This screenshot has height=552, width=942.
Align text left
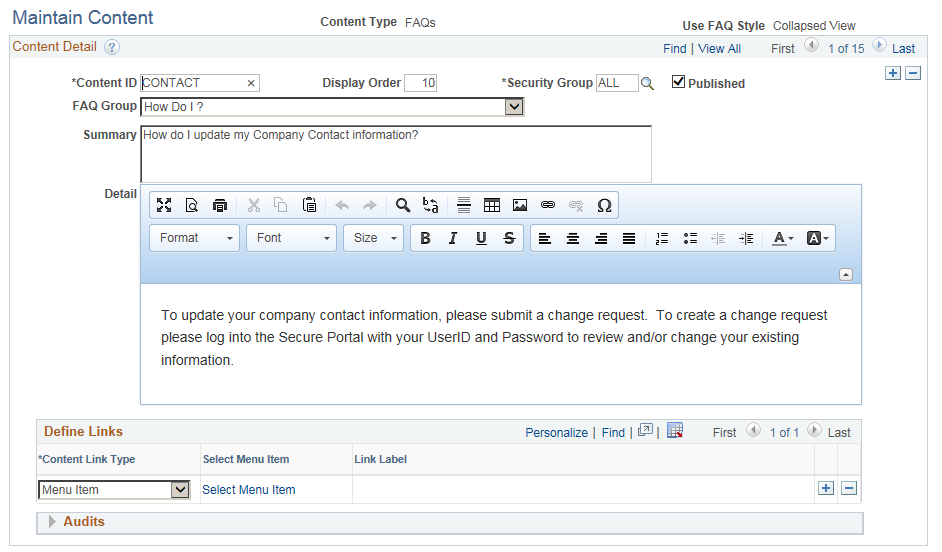pos(545,238)
